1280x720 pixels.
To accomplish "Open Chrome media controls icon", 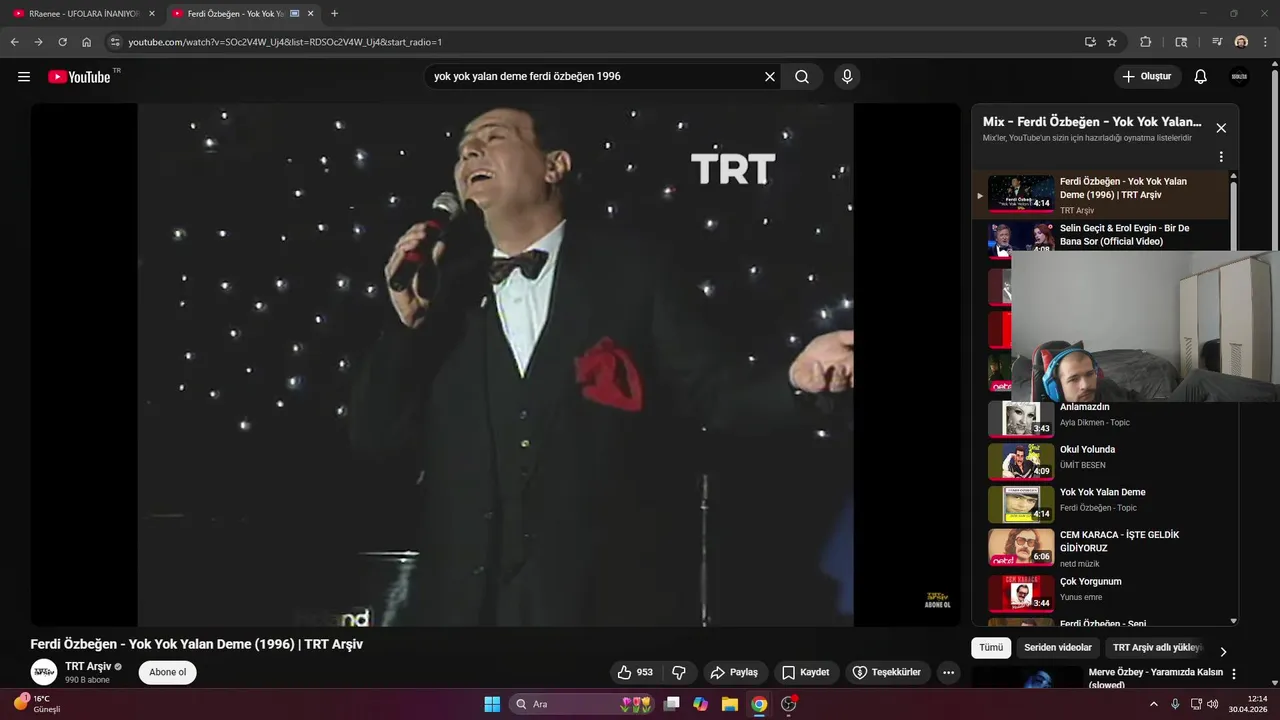I will [x=1217, y=42].
